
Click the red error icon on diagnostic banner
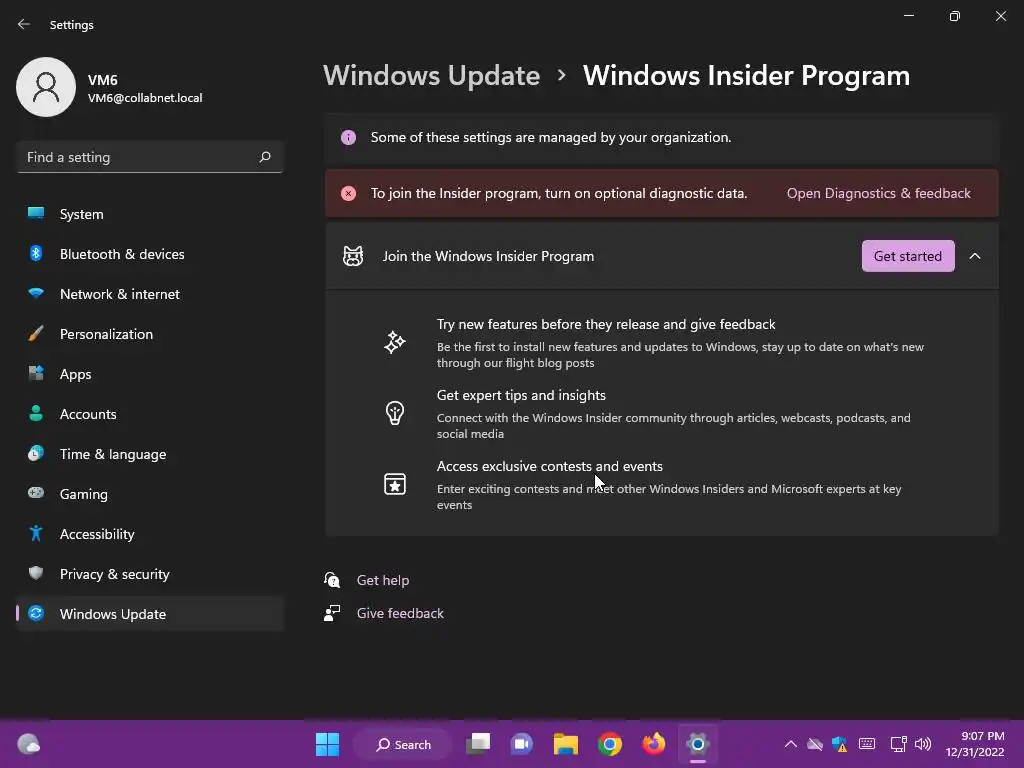tap(349, 193)
